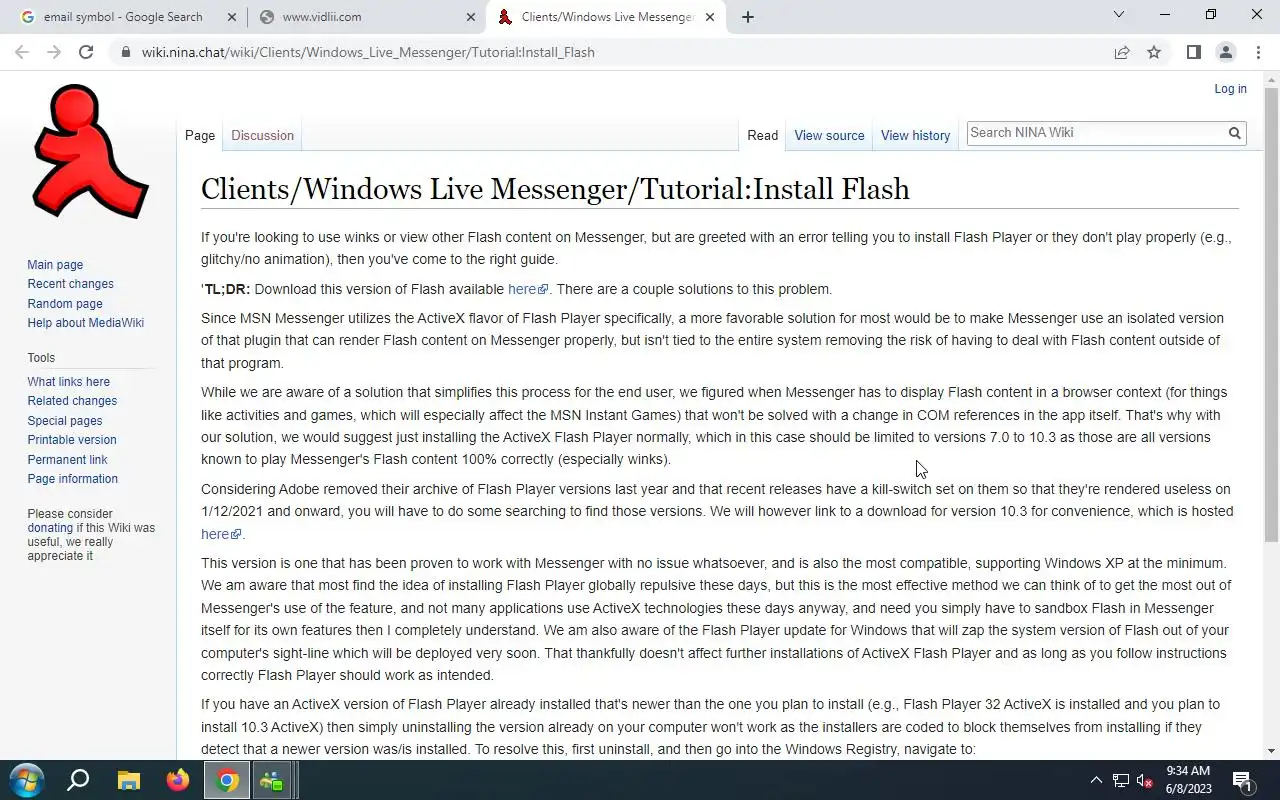This screenshot has width=1280, height=800.
Task: Launch Firefox from the taskbar
Action: point(178,780)
